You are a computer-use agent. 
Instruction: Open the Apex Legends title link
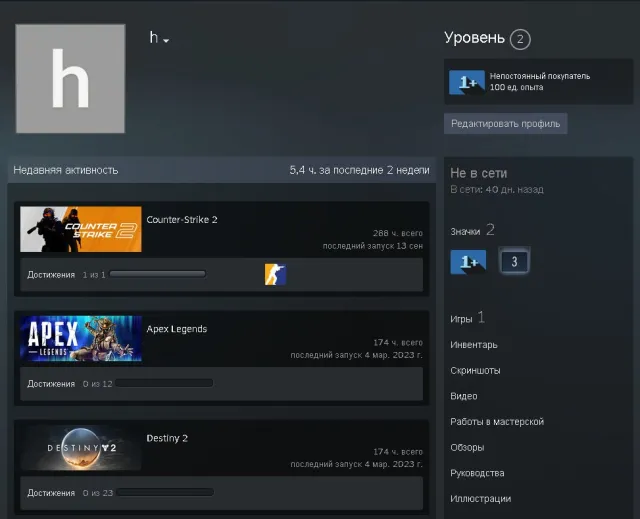click(177, 329)
